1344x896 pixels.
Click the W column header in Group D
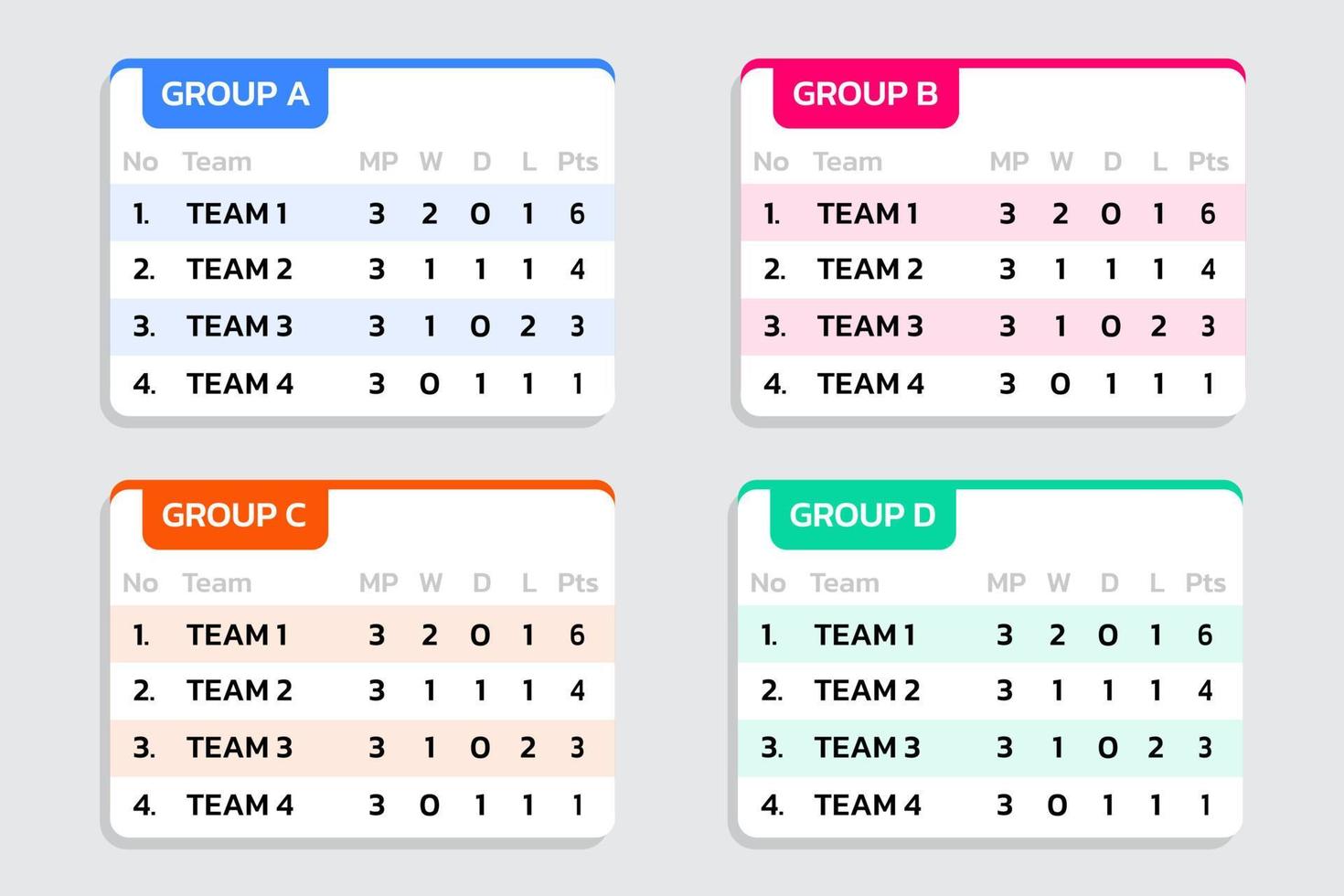click(1059, 583)
